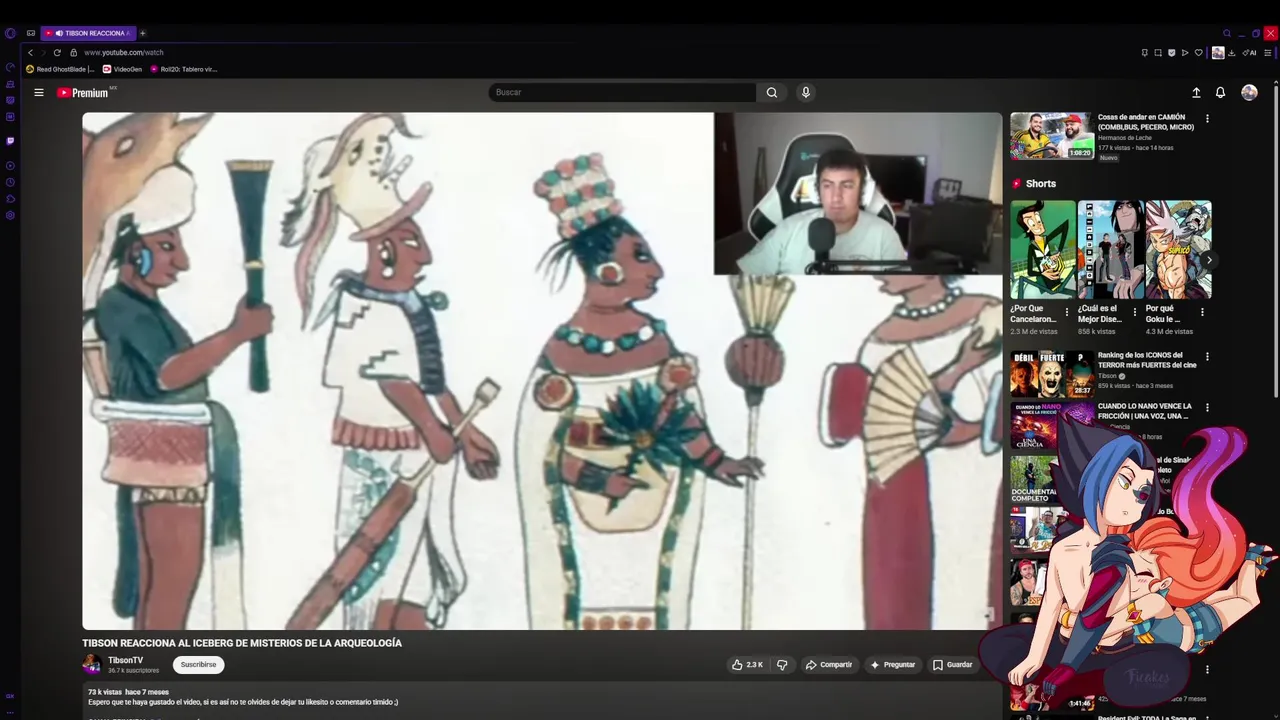Image resolution: width=1280 pixels, height=720 pixels.
Task: Open options for ¿Por Que Cancelaron short
Action: pos(1067,312)
